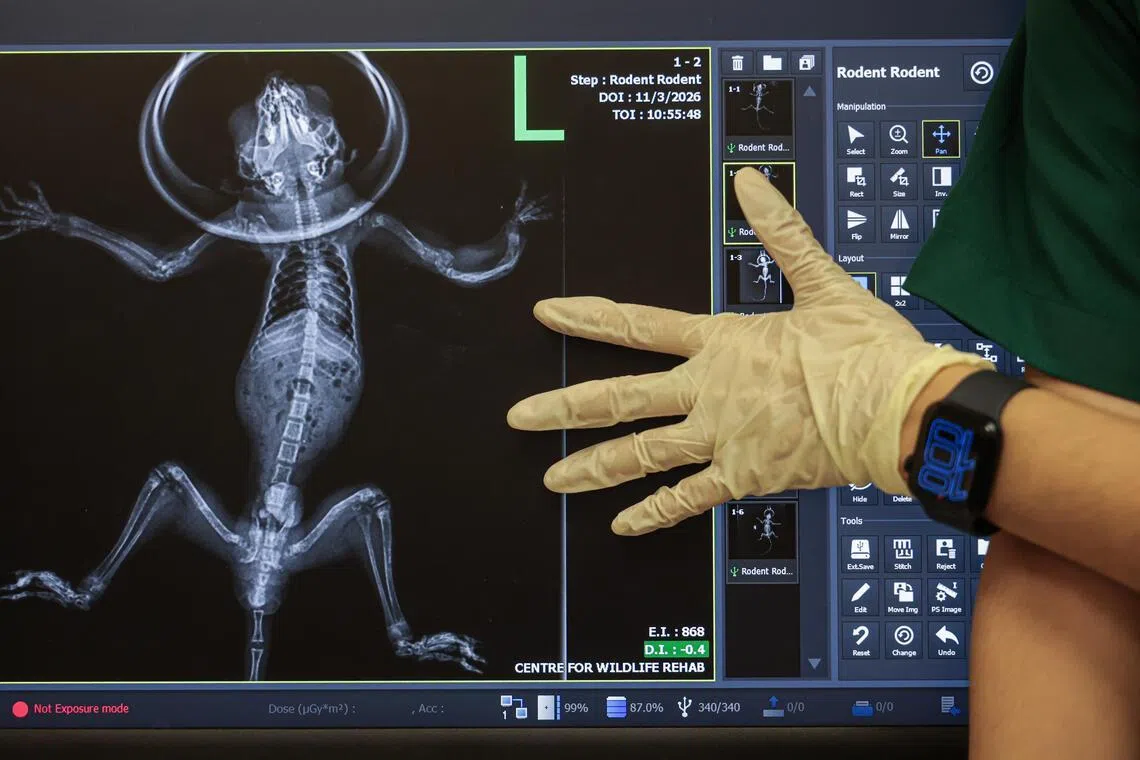Open the Stitch tool
Screen dimensions: 1140x760
(902, 554)
